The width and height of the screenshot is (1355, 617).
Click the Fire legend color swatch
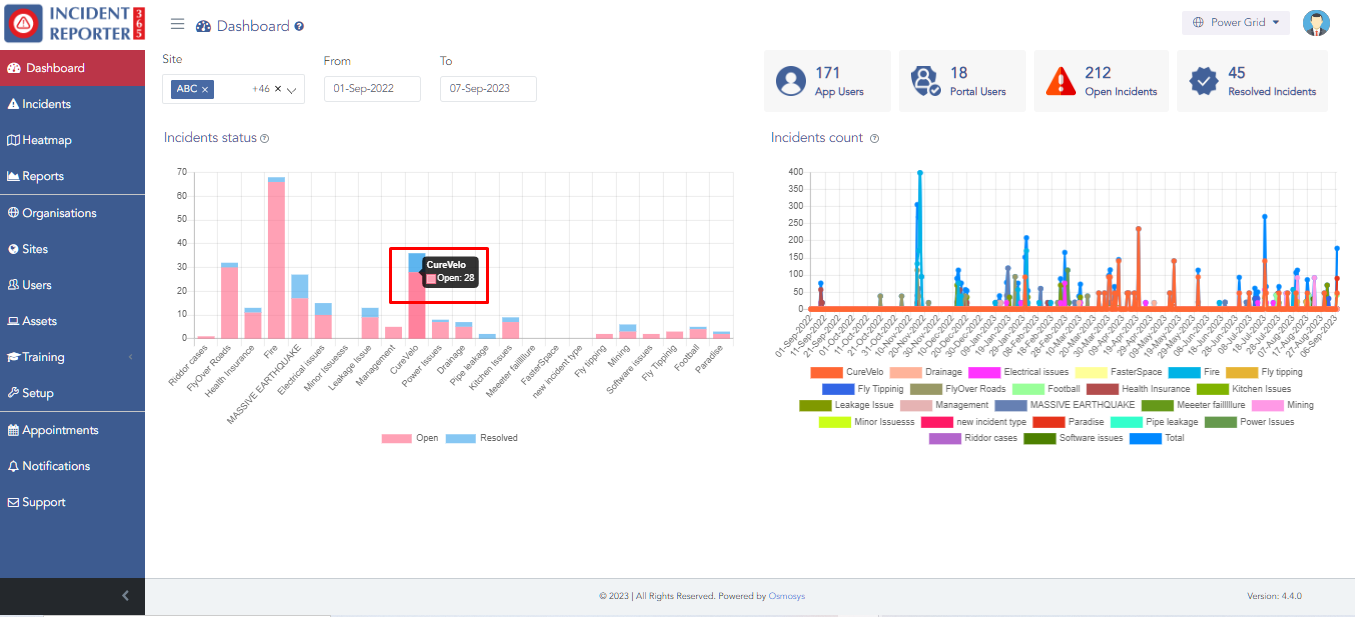pyautogui.click(x=1184, y=372)
